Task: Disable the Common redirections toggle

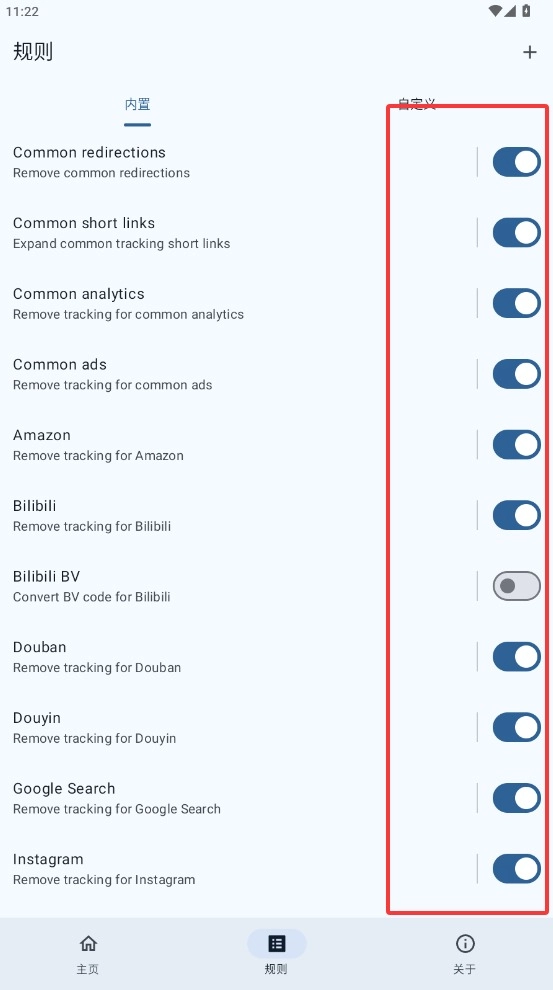Action: pos(516,162)
